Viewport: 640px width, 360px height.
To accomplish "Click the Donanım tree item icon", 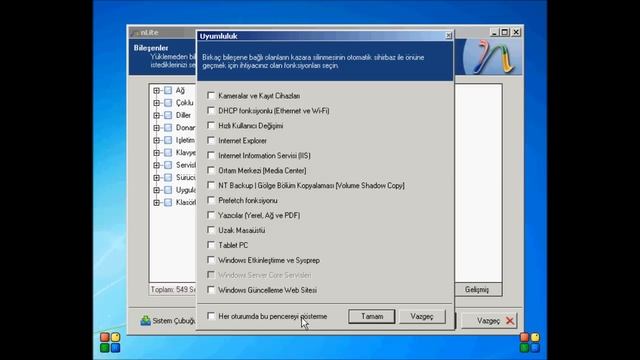I will click(168, 128).
